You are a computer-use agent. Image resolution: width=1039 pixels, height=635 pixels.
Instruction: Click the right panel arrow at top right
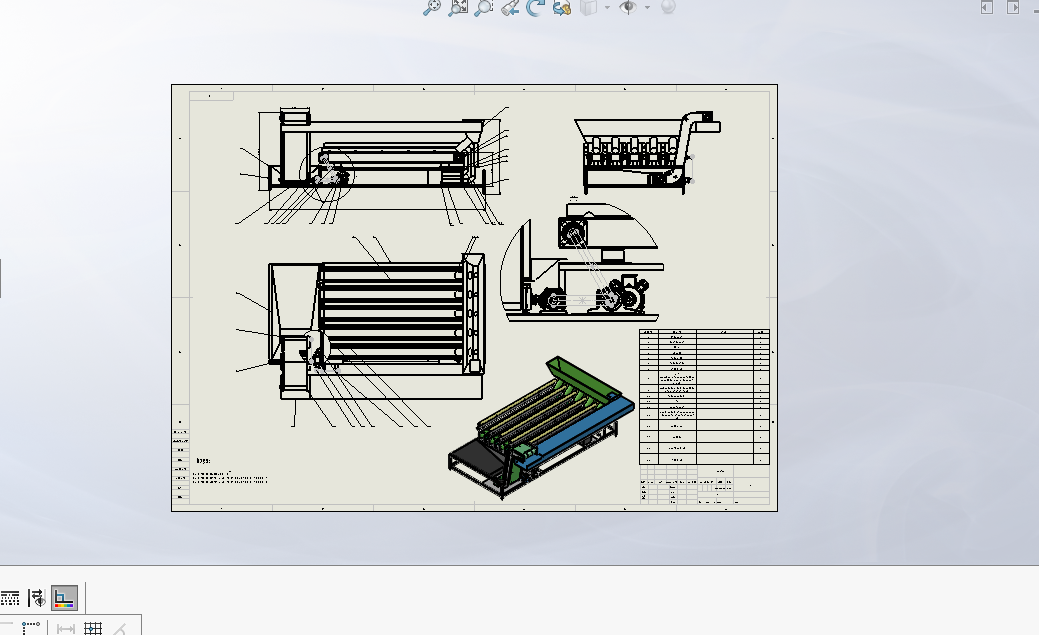(1012, 7)
